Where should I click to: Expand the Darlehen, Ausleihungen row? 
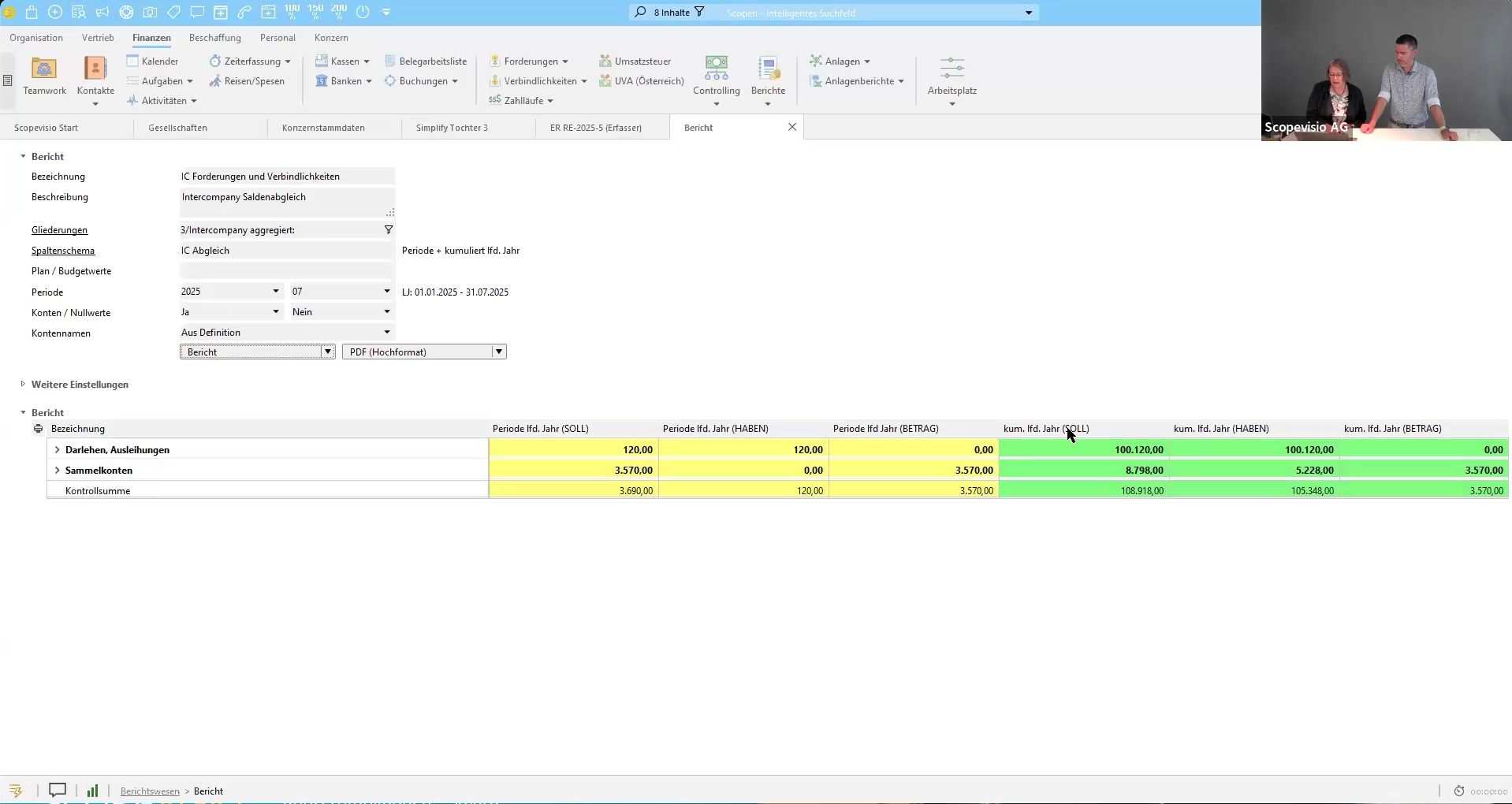click(x=57, y=450)
